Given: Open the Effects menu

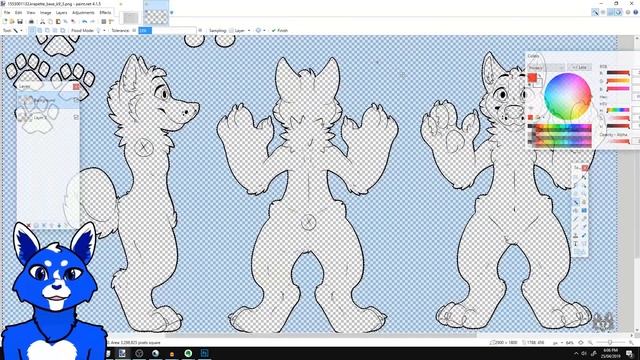Looking at the screenshot, I should coord(105,13).
